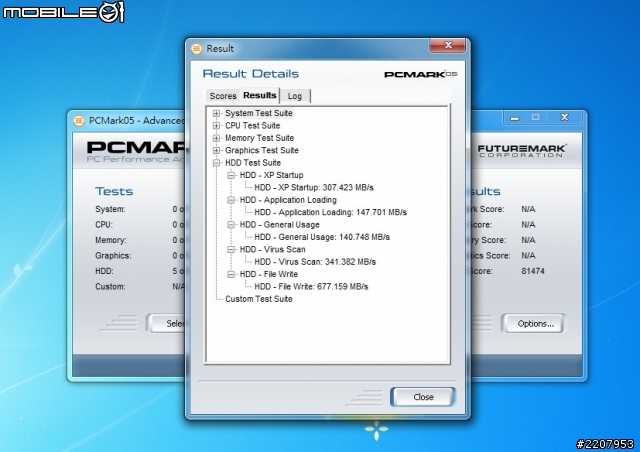
Task: Select the HDD - Virus Scan parent row
Action: tap(273, 249)
